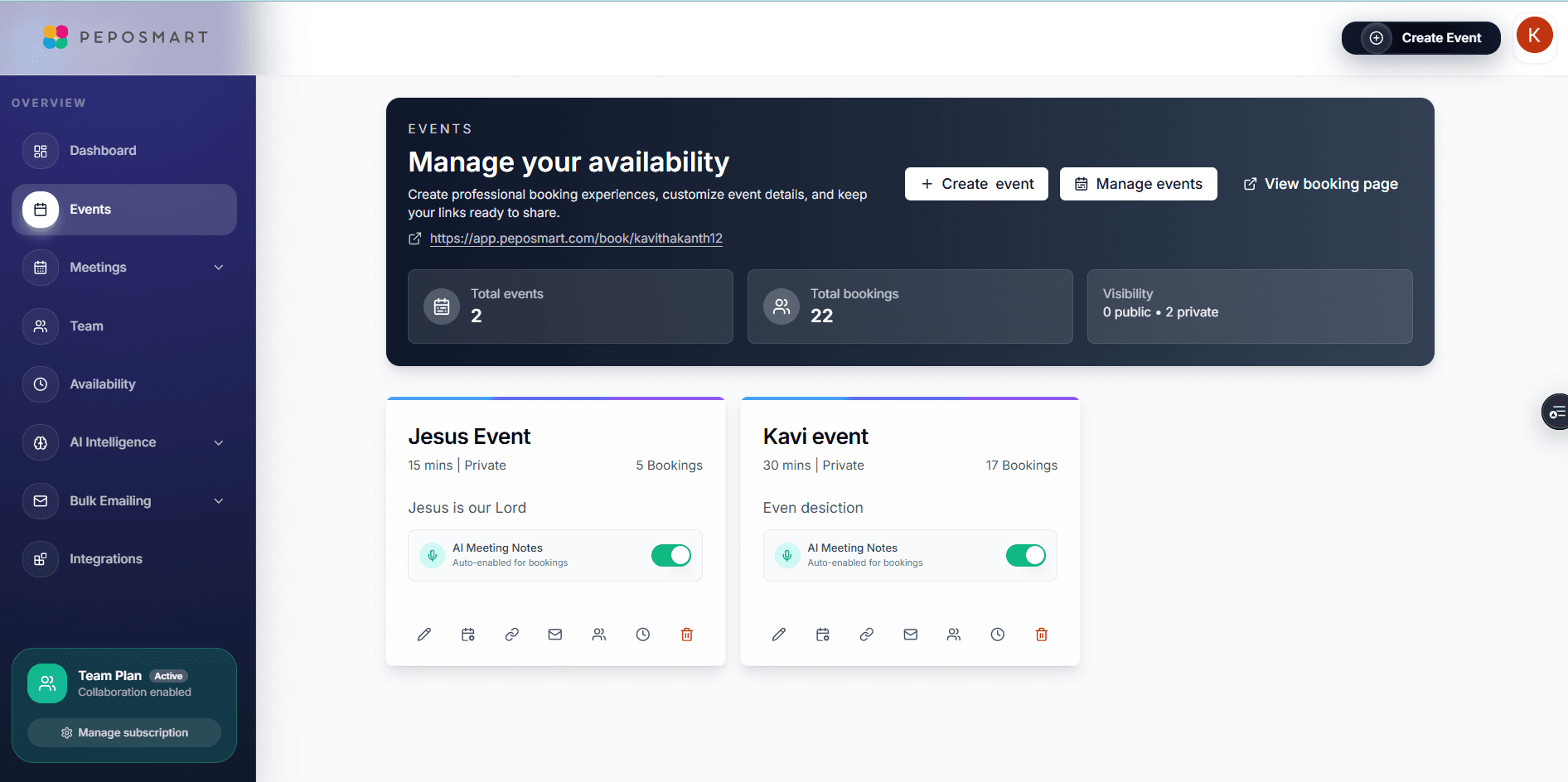Open Integrations in the sidebar

tap(124, 559)
